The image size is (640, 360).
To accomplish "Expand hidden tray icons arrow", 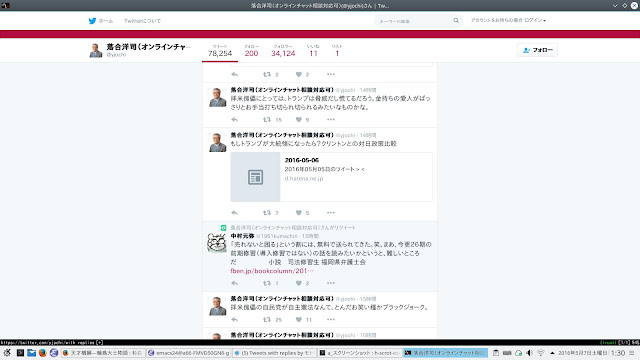I will click(552, 353).
